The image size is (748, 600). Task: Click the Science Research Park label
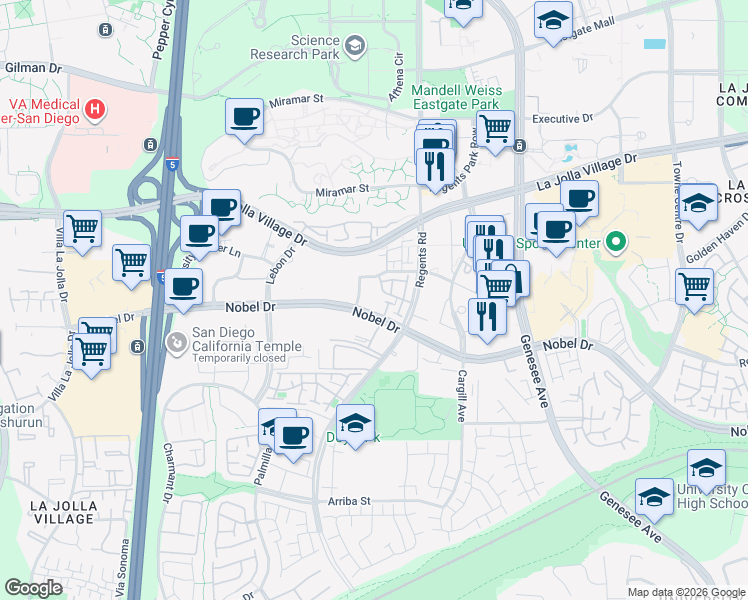pyautogui.click(x=295, y=47)
